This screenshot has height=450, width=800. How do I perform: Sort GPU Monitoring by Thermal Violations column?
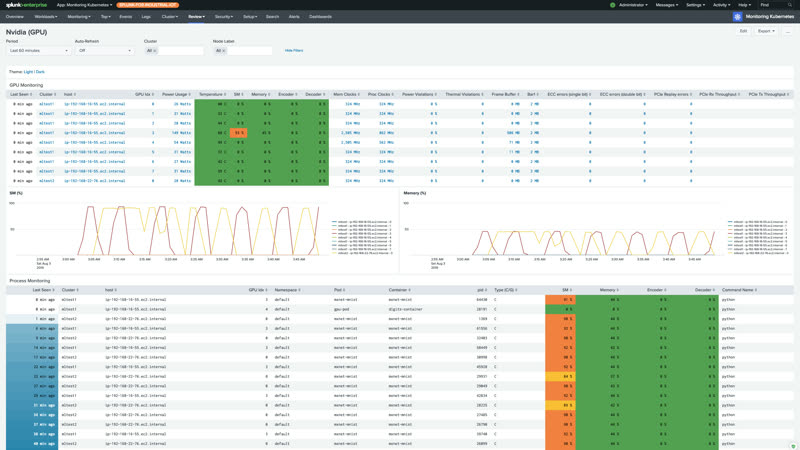(465, 94)
